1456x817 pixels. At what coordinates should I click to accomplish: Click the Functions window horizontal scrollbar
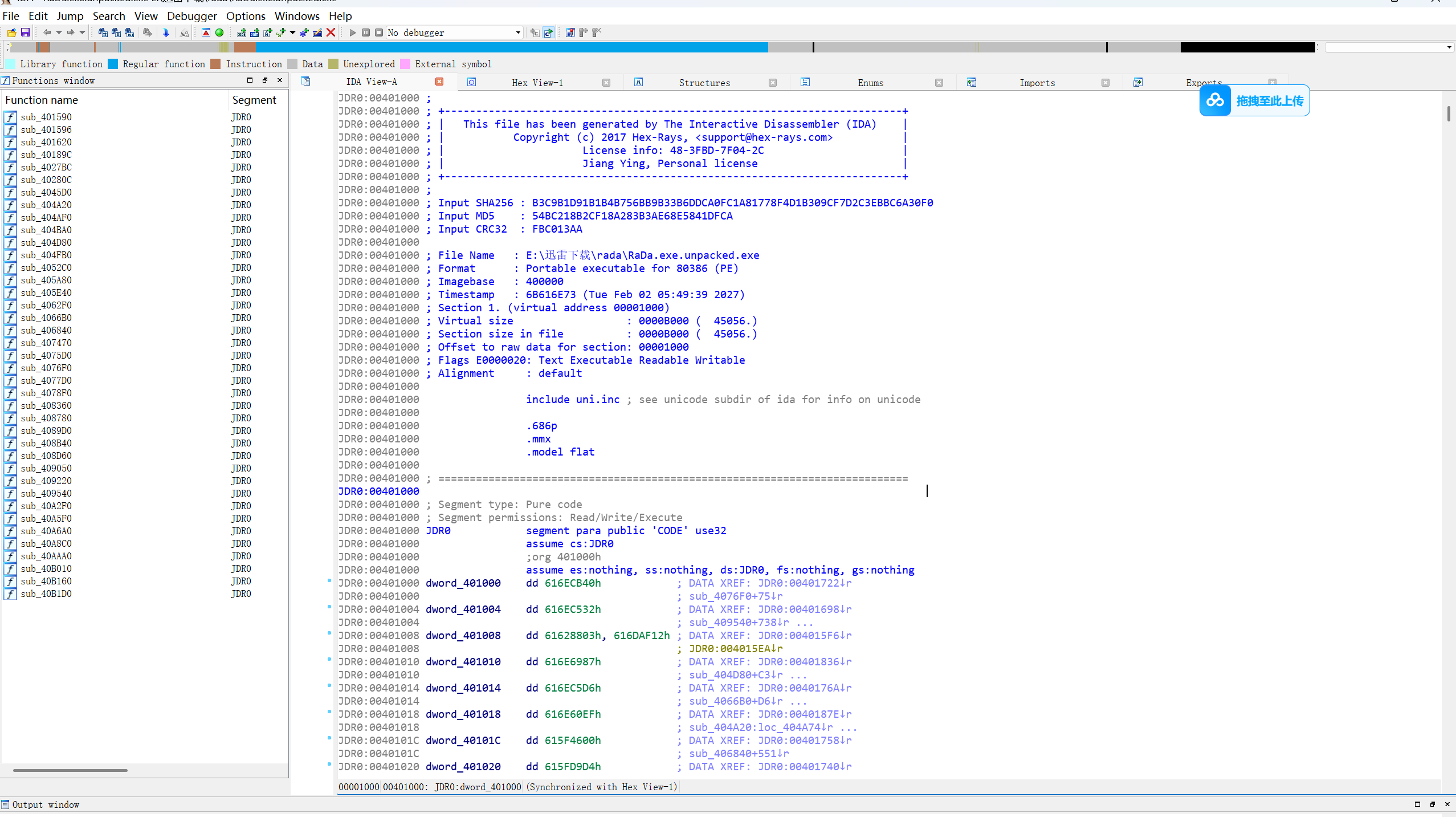(x=70, y=770)
